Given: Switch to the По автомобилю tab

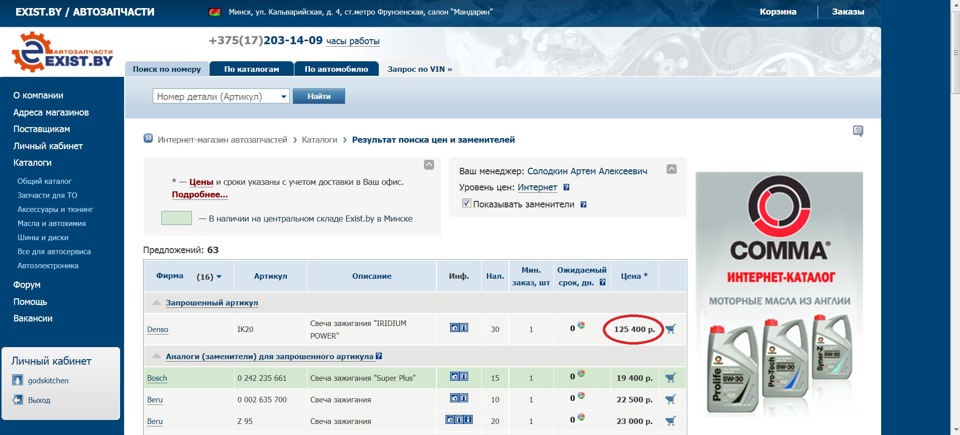Looking at the screenshot, I should pos(336,69).
